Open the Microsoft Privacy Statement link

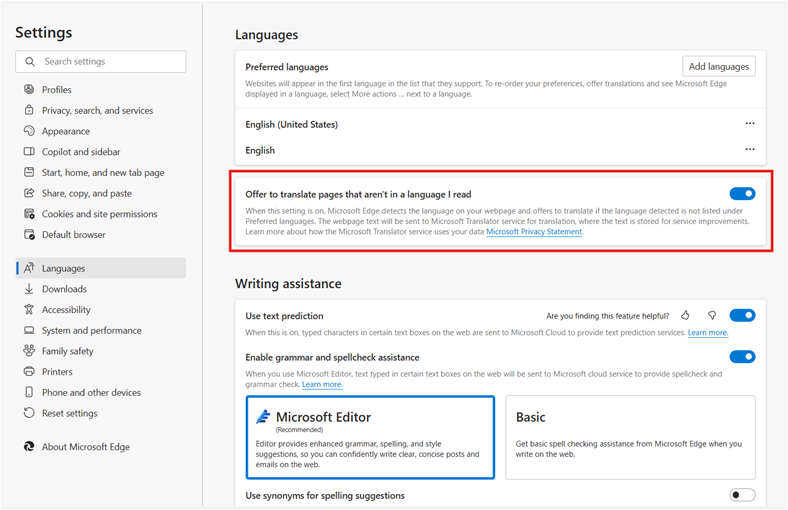pos(534,232)
